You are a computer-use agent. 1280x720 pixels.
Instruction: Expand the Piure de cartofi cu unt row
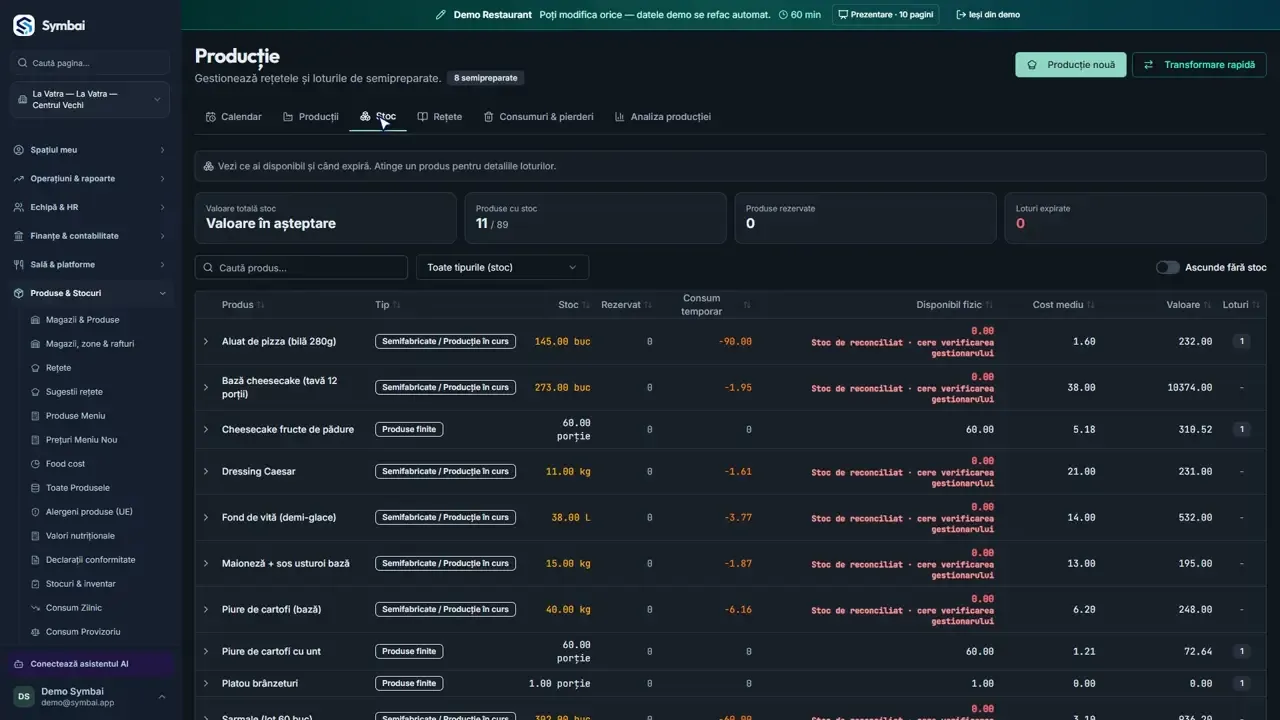206,652
